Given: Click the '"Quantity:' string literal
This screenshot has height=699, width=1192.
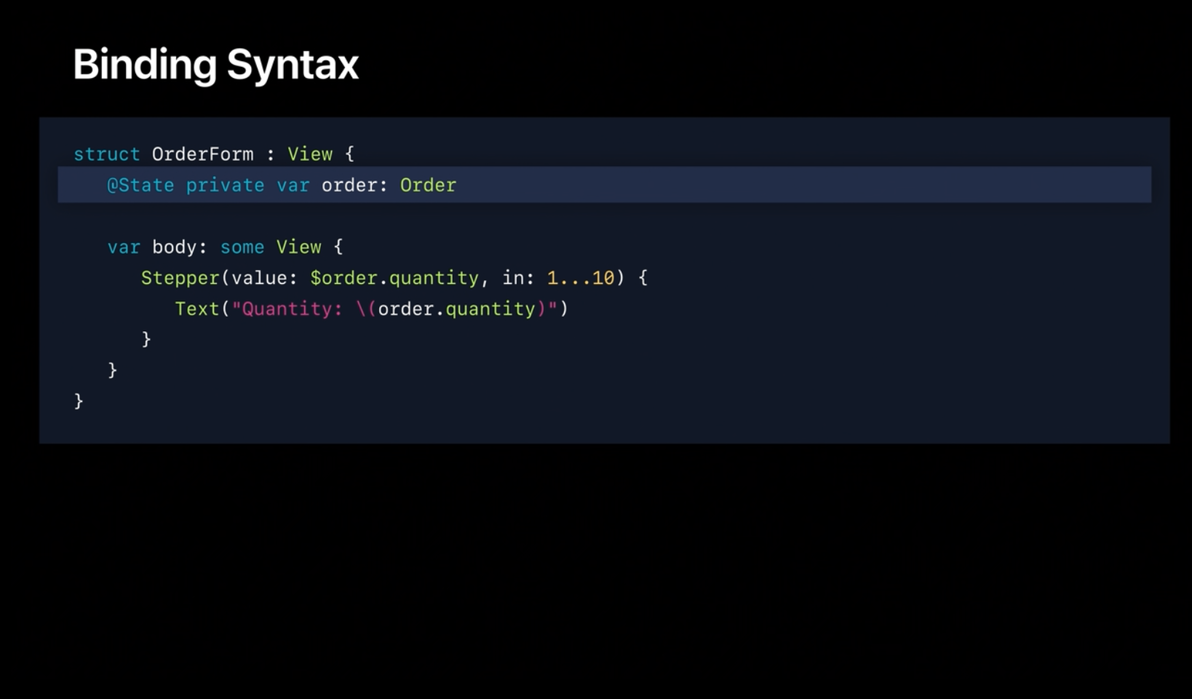Looking at the screenshot, I should click(x=287, y=309).
